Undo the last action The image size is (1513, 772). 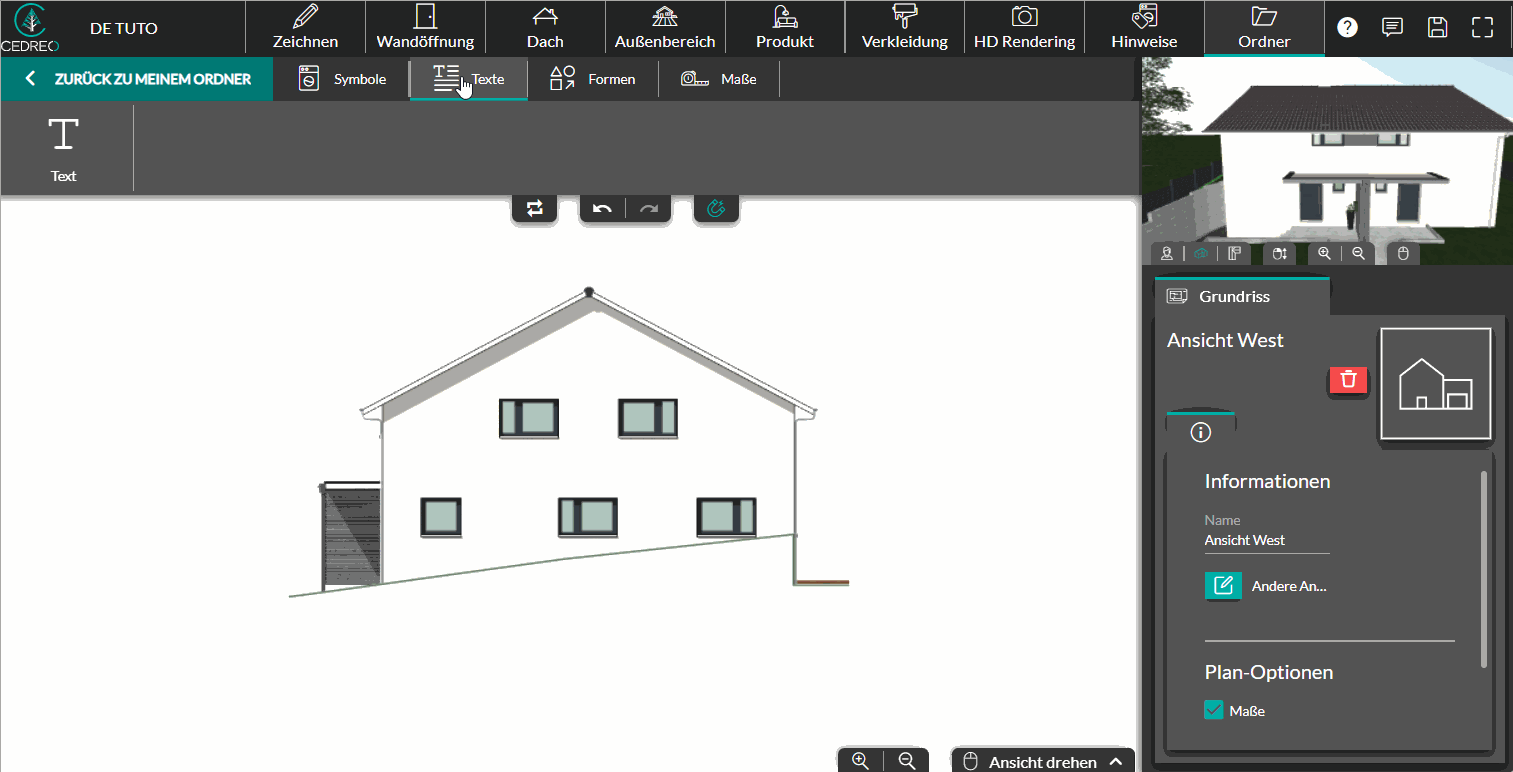(x=602, y=208)
